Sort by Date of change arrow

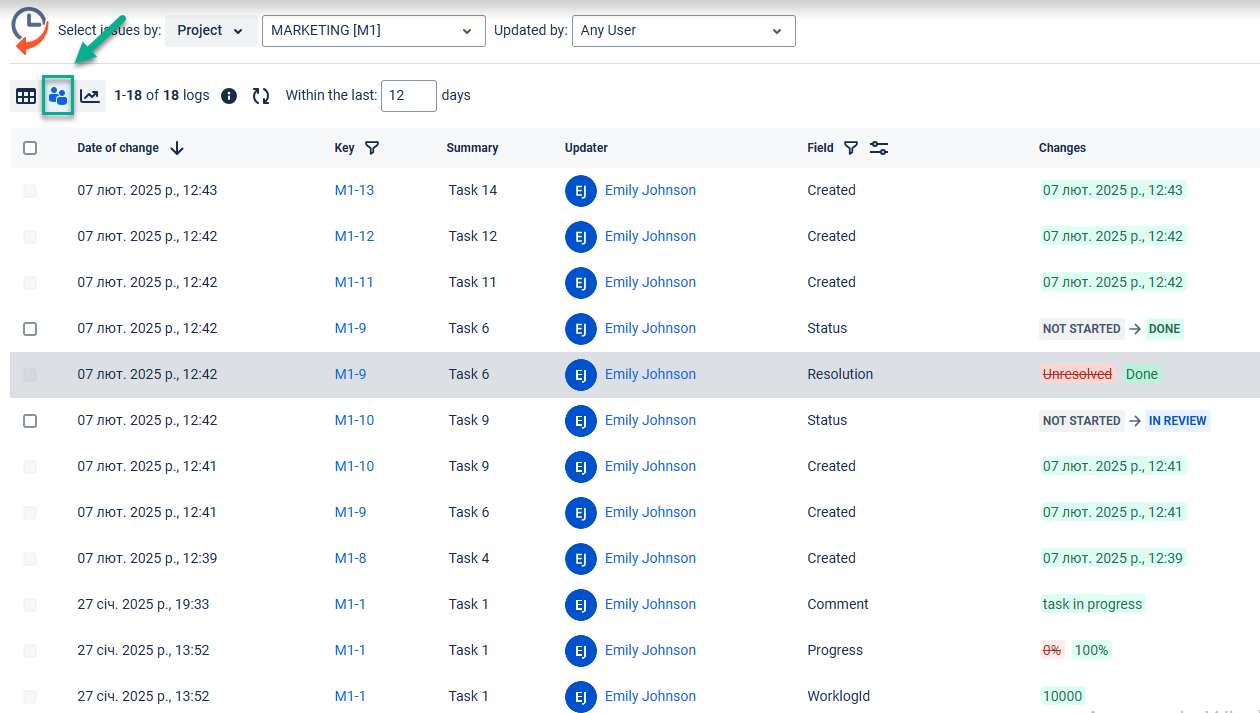(177, 148)
